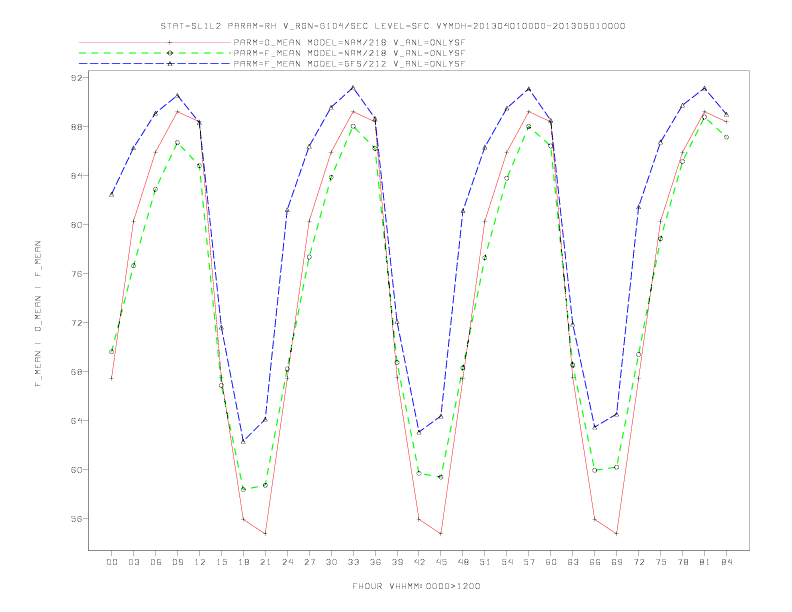Click x-axis forecast hour label 48

463,562
